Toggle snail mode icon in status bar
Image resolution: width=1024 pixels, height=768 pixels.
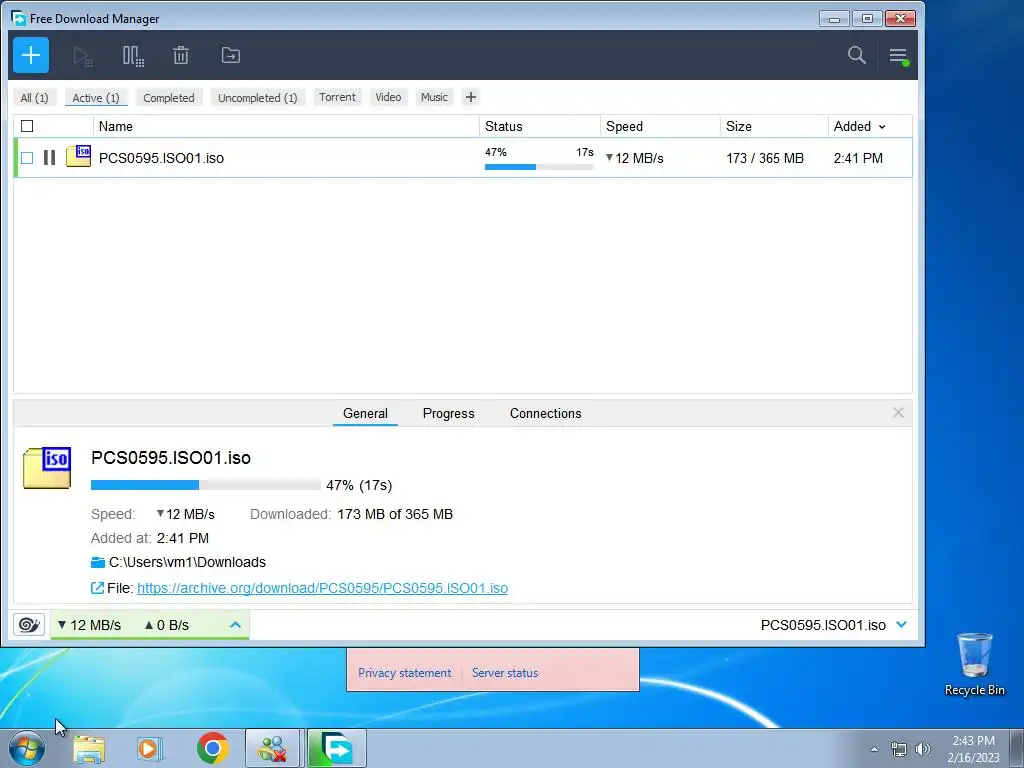pos(29,625)
